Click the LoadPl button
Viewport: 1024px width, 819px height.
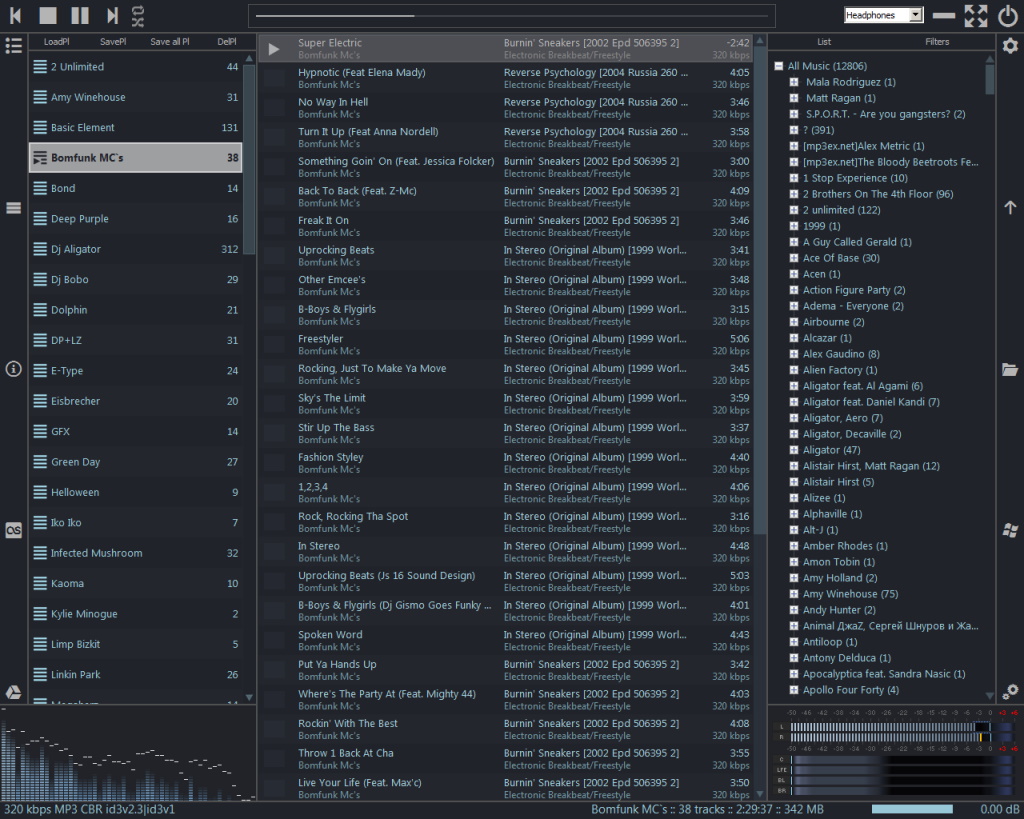[x=56, y=42]
